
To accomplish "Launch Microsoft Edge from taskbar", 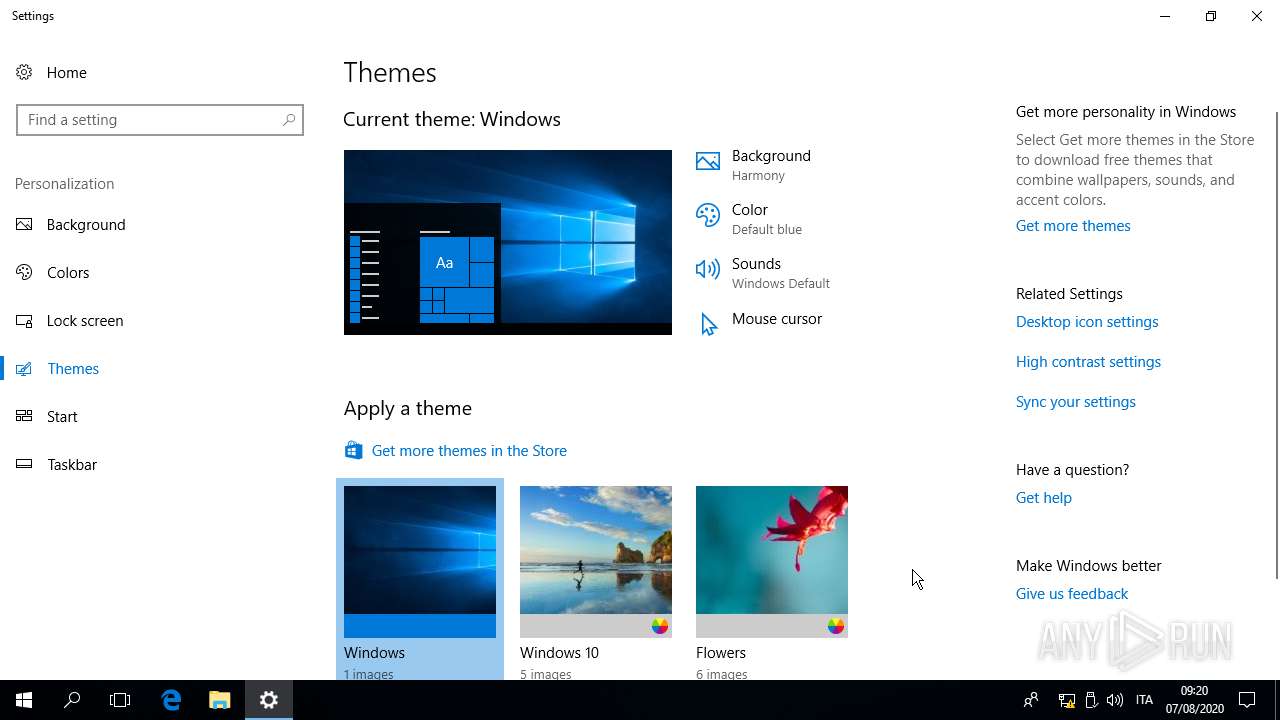I will pyautogui.click(x=171, y=700).
